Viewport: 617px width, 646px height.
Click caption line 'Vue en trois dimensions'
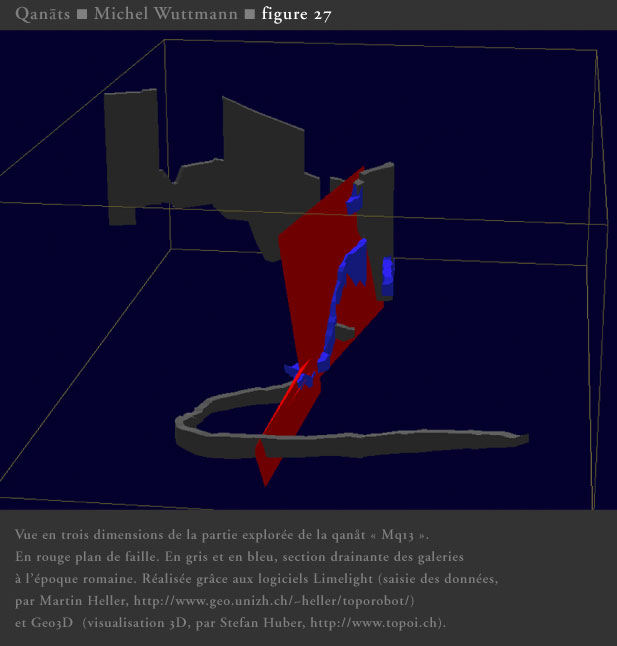pyautogui.click(x=222, y=535)
